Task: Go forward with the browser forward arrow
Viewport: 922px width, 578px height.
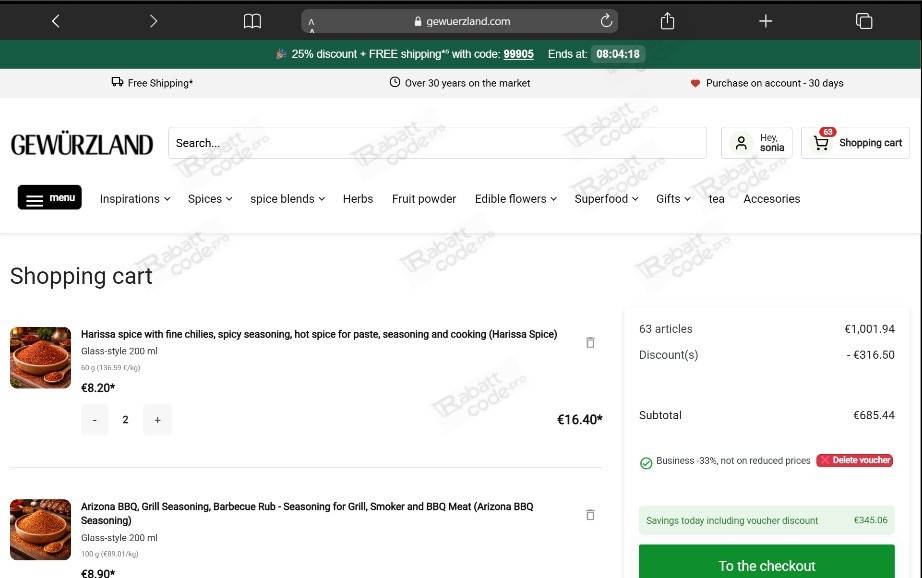Action: coord(153,21)
